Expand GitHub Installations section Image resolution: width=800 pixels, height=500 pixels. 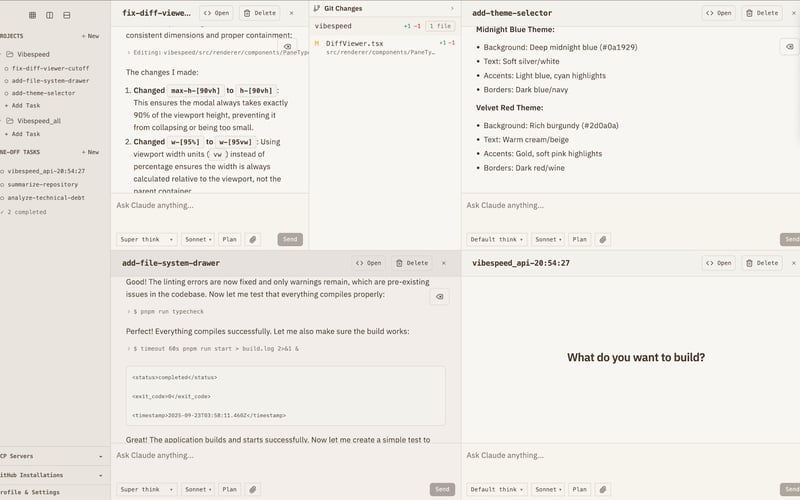(54, 475)
